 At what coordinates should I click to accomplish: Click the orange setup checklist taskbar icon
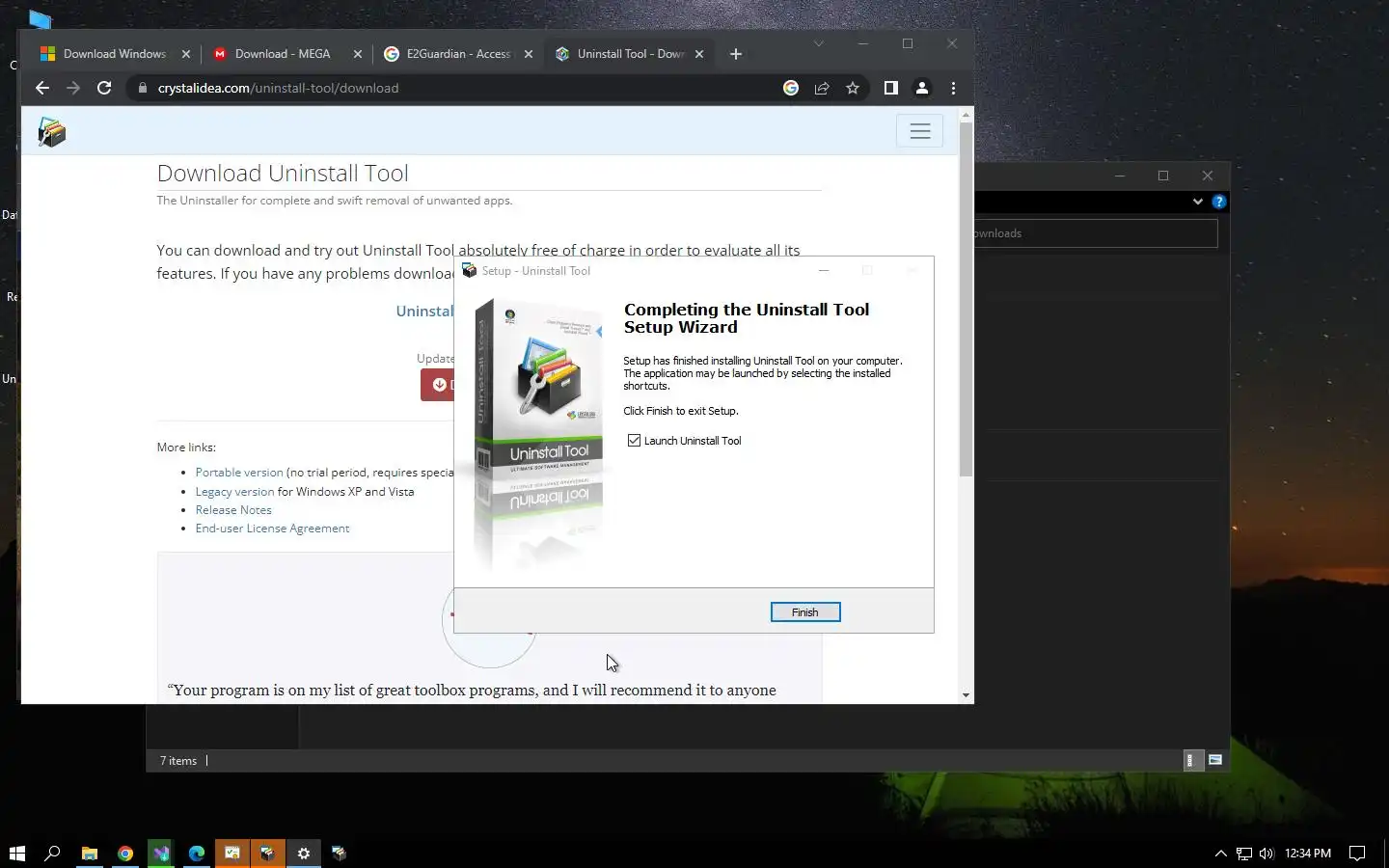[x=232, y=853]
